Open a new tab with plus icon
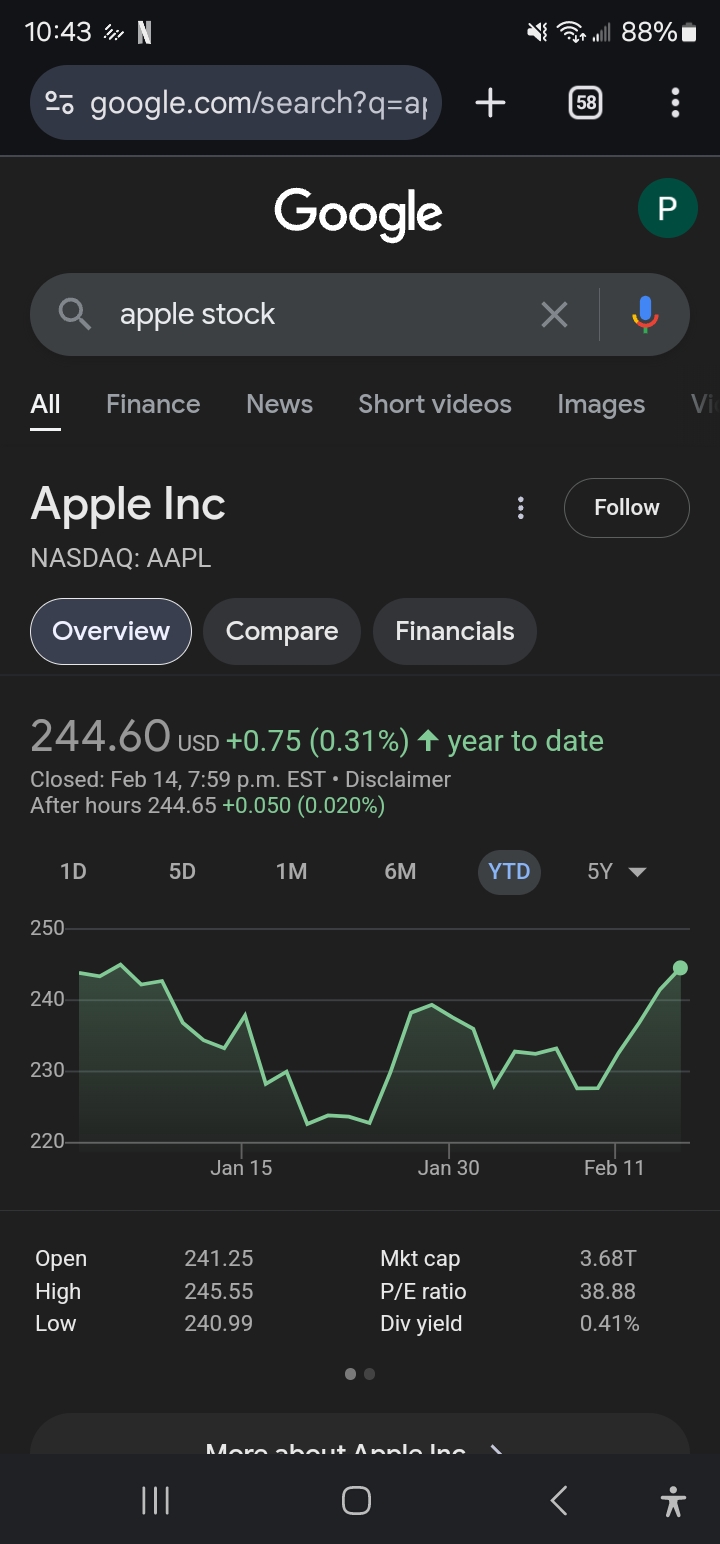720x1544 pixels. pos(490,103)
